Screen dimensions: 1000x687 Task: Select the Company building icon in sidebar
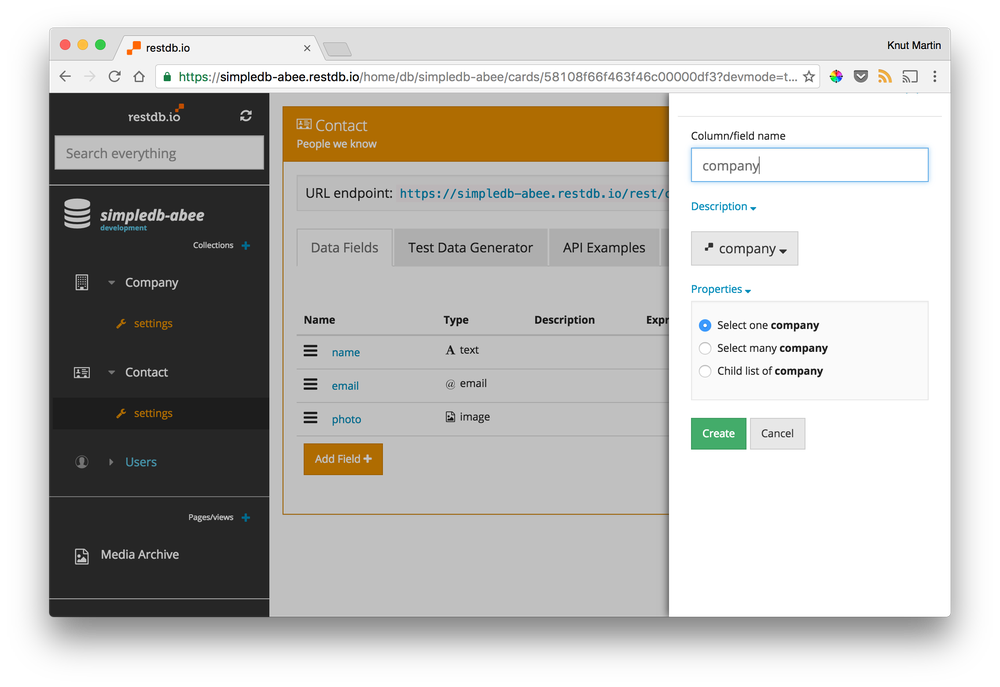[x=81, y=282]
